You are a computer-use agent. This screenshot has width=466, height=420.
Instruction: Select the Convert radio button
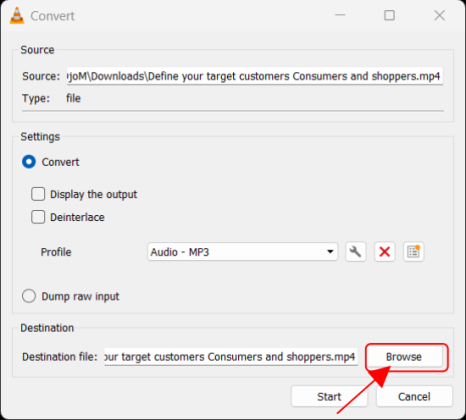[x=29, y=162]
